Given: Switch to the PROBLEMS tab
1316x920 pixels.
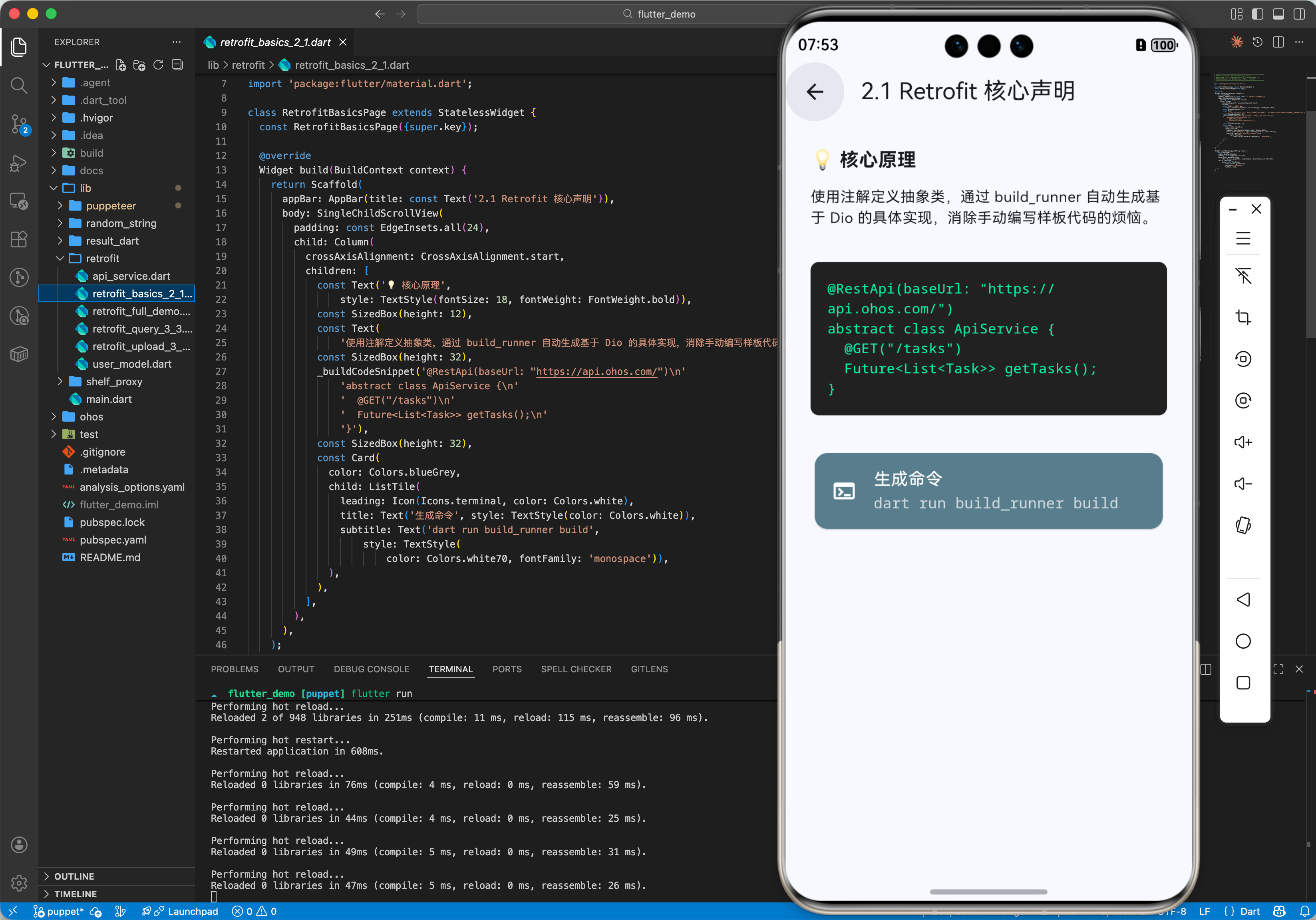Looking at the screenshot, I should point(235,669).
